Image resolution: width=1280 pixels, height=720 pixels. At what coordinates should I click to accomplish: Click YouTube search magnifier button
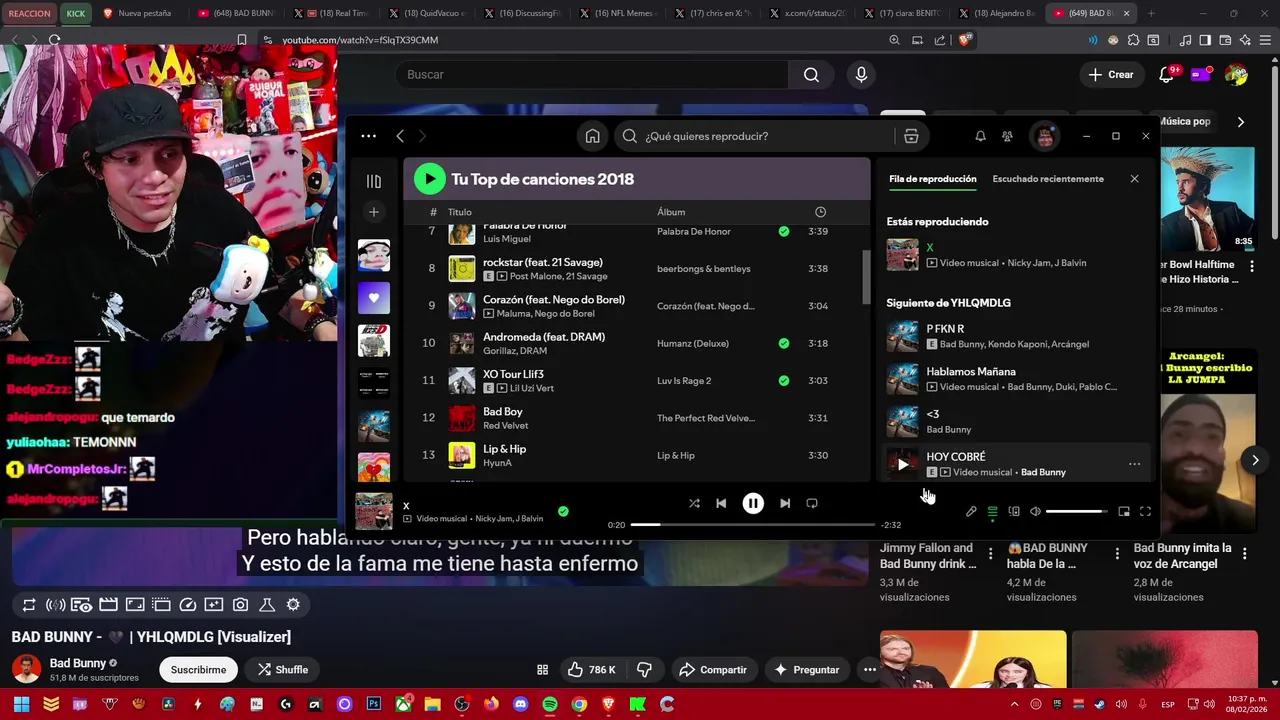pyautogui.click(x=811, y=75)
